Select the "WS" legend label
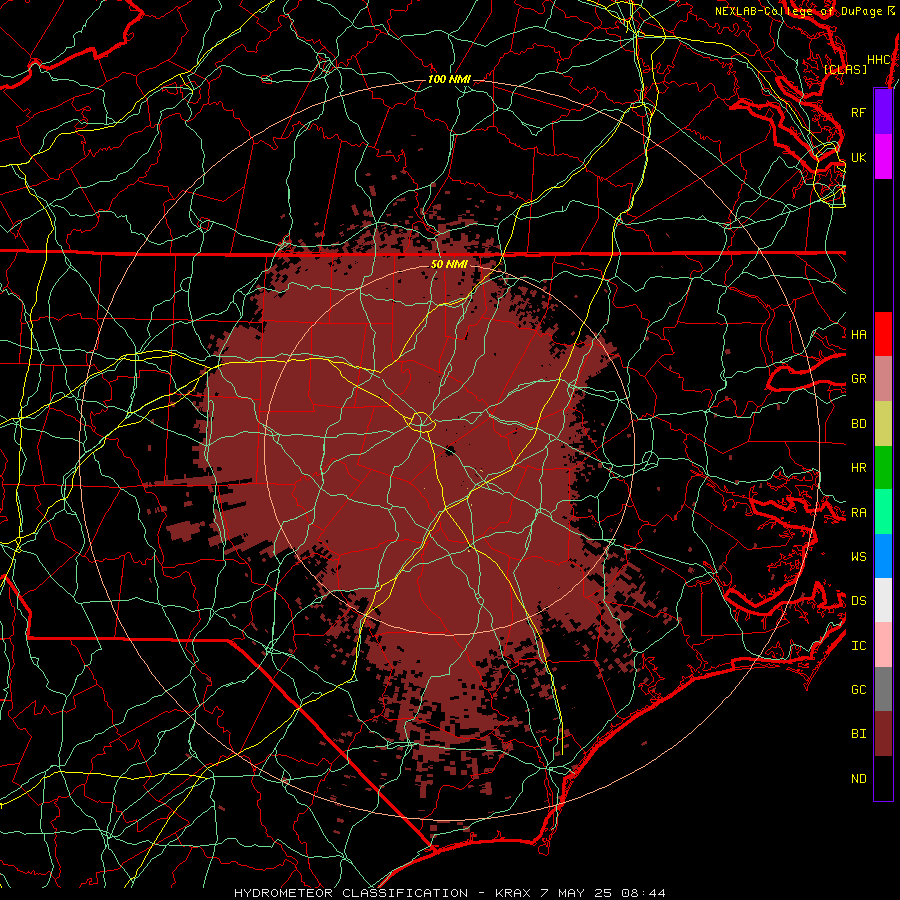Viewport: 900px width, 900px height. point(859,556)
